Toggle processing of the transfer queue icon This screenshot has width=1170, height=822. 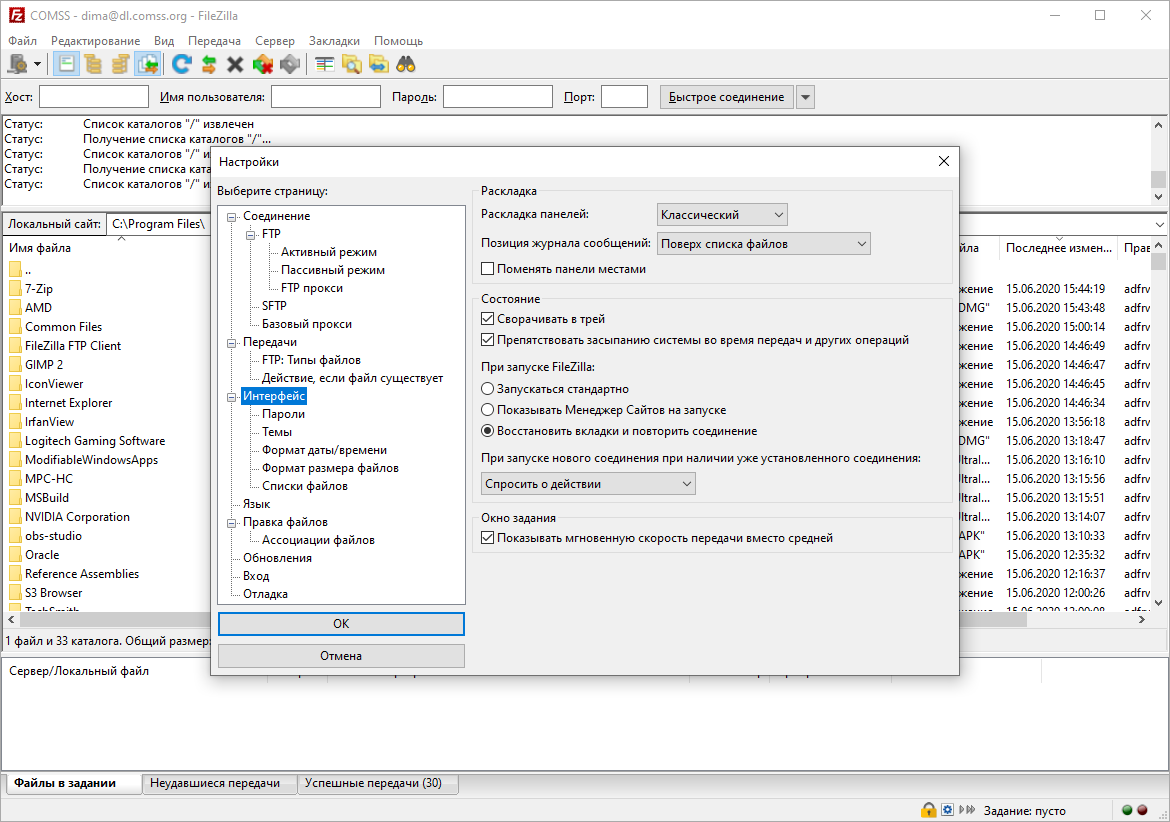click(208, 65)
